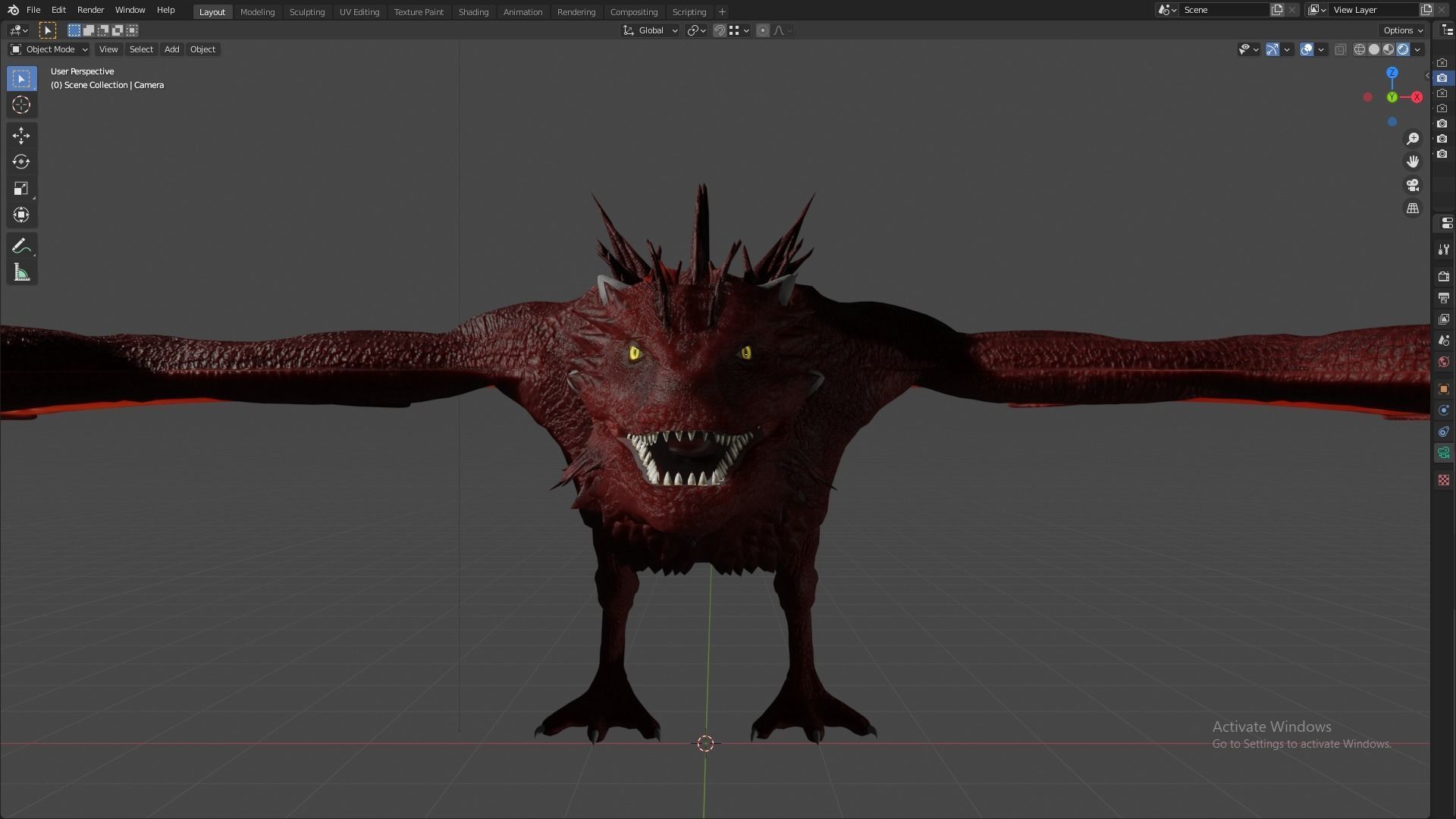The image size is (1456, 819).
Task: Open the World properties tab
Action: (1444, 362)
